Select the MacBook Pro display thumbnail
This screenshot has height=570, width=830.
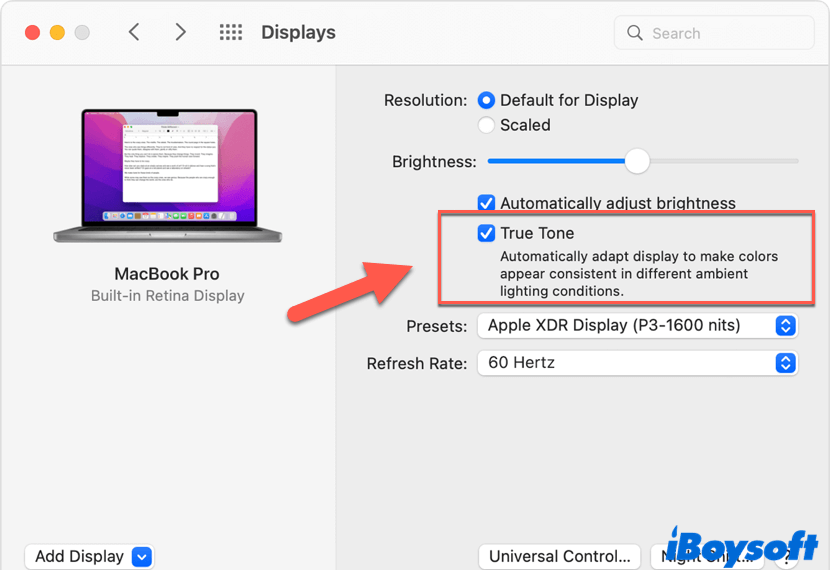point(168,176)
